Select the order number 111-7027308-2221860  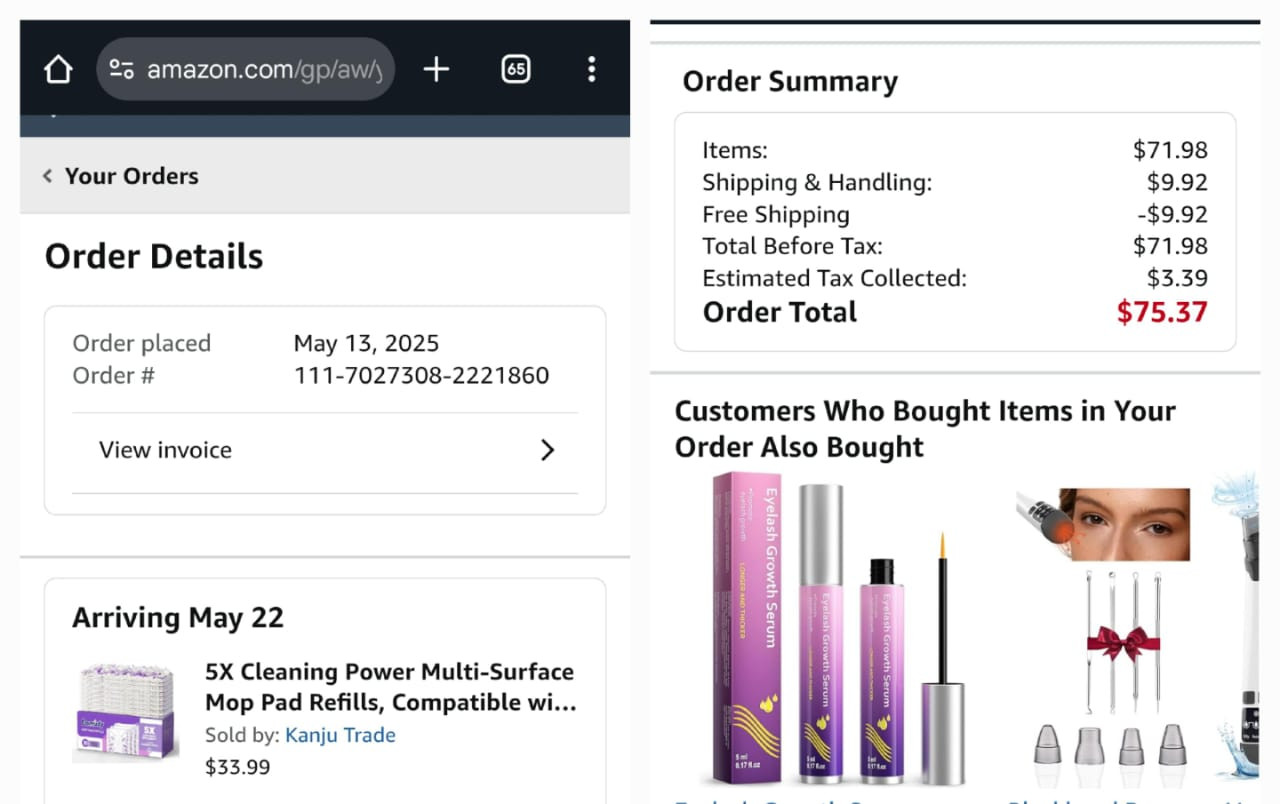[421, 376]
